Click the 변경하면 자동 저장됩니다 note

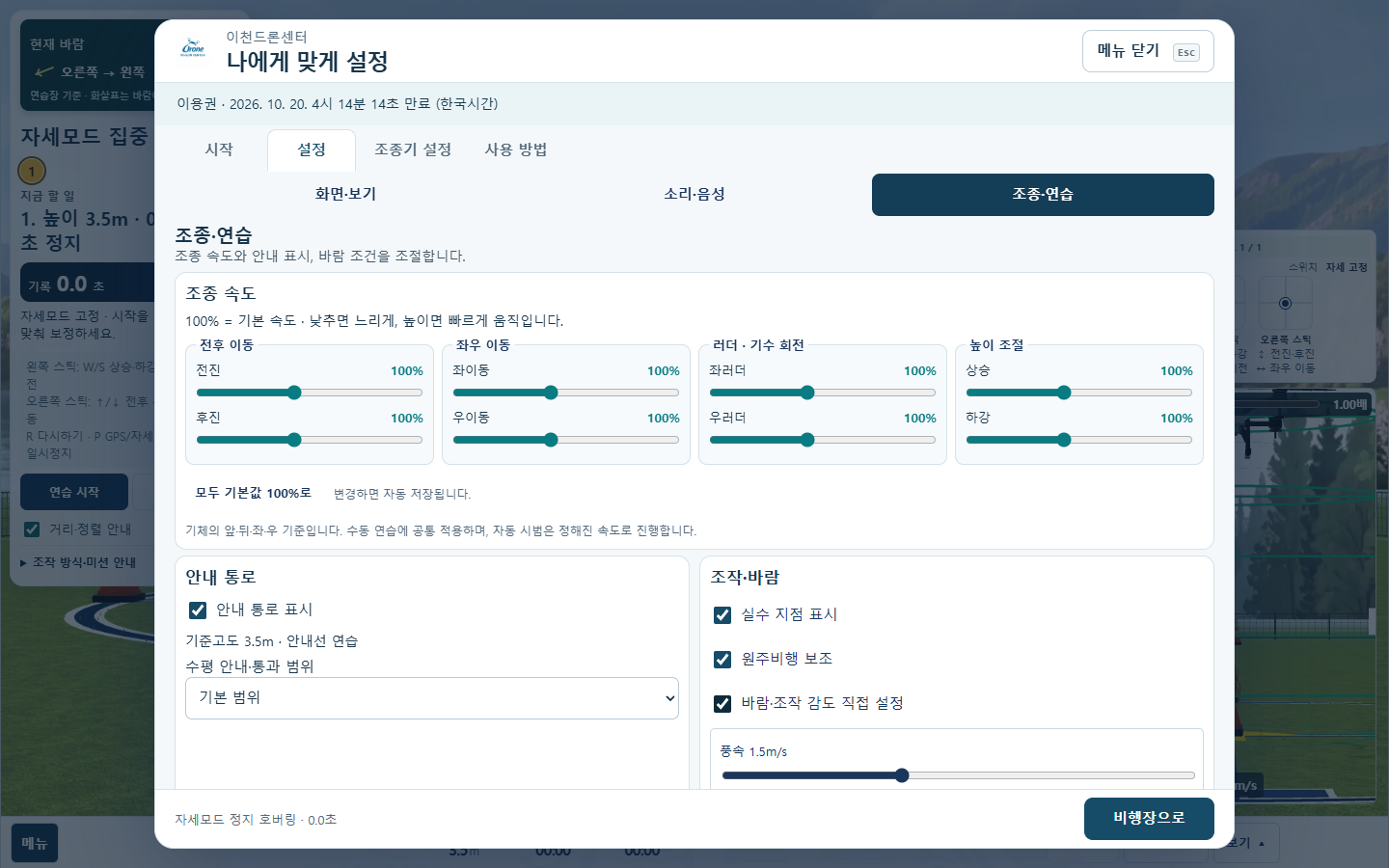[x=402, y=494]
